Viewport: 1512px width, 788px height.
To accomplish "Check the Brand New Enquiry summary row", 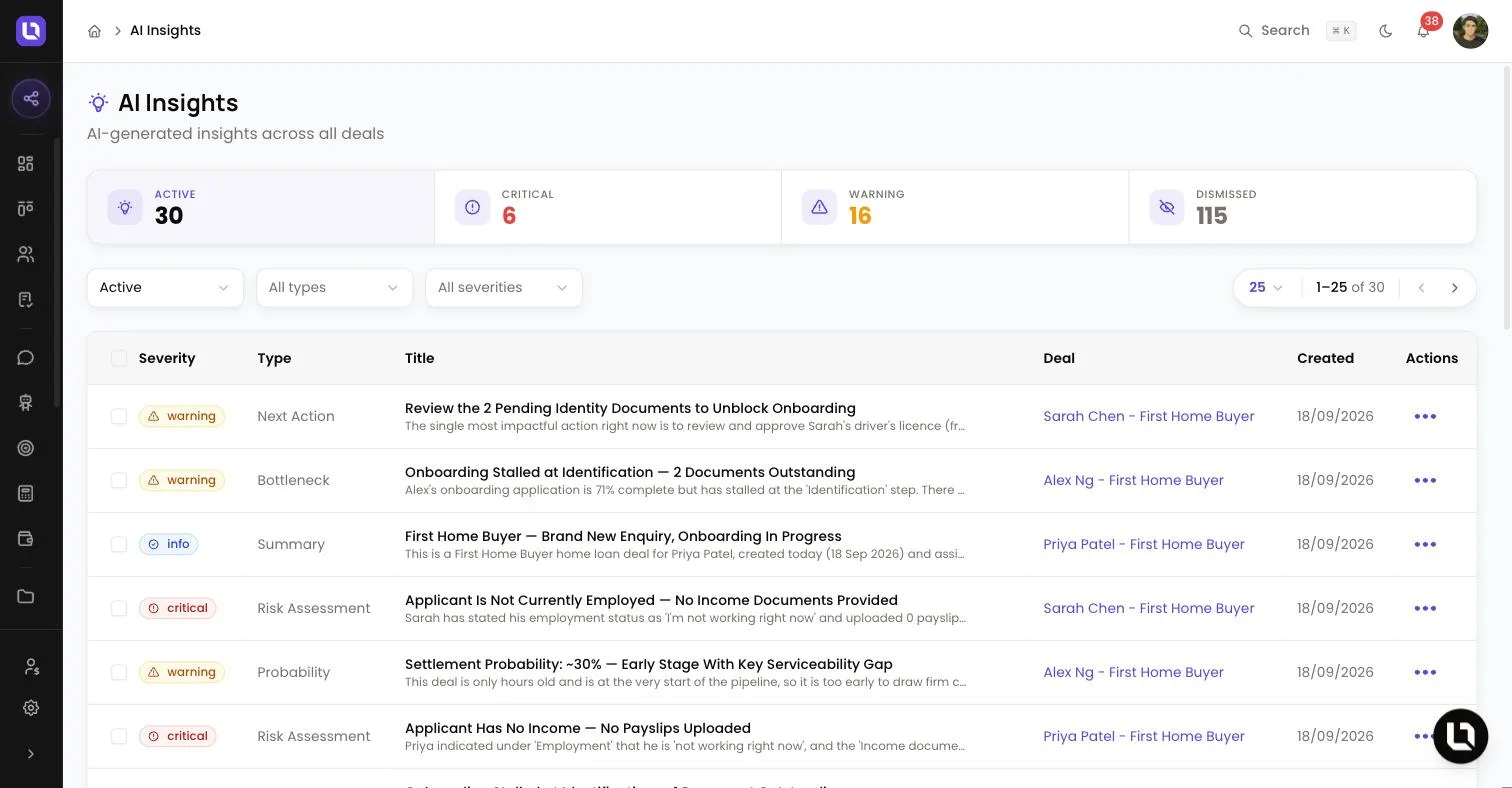I will (119, 544).
